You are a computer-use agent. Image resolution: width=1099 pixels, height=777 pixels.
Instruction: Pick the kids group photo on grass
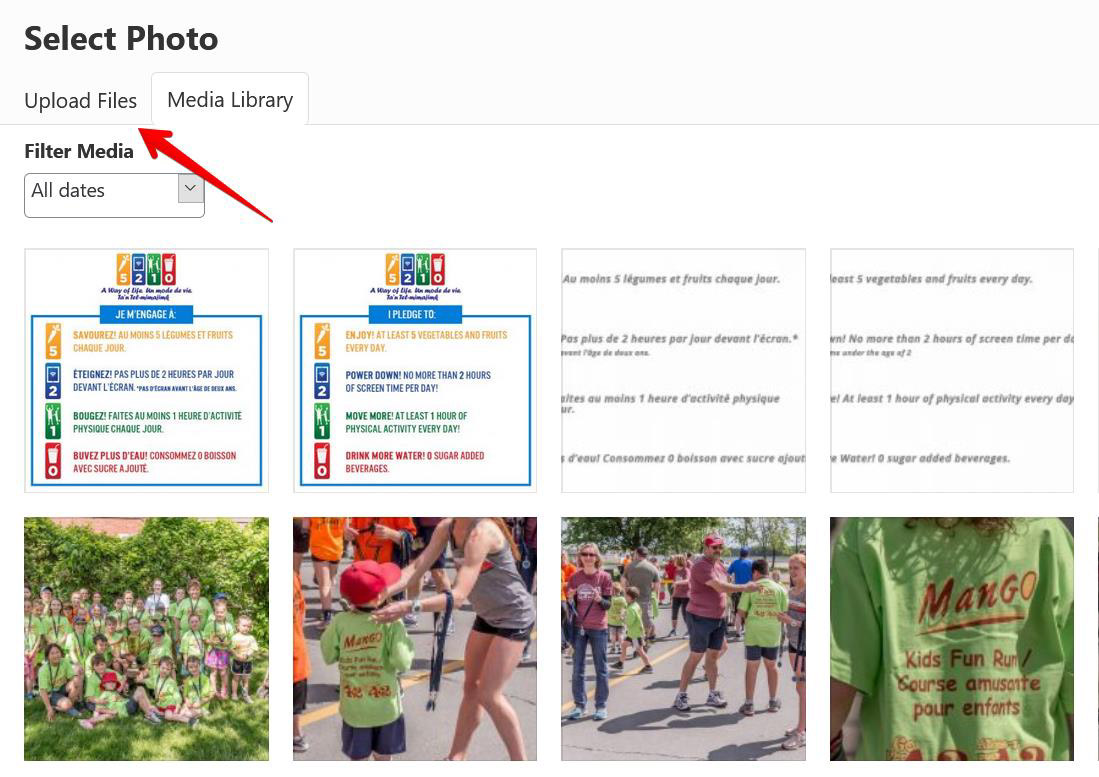coord(146,639)
